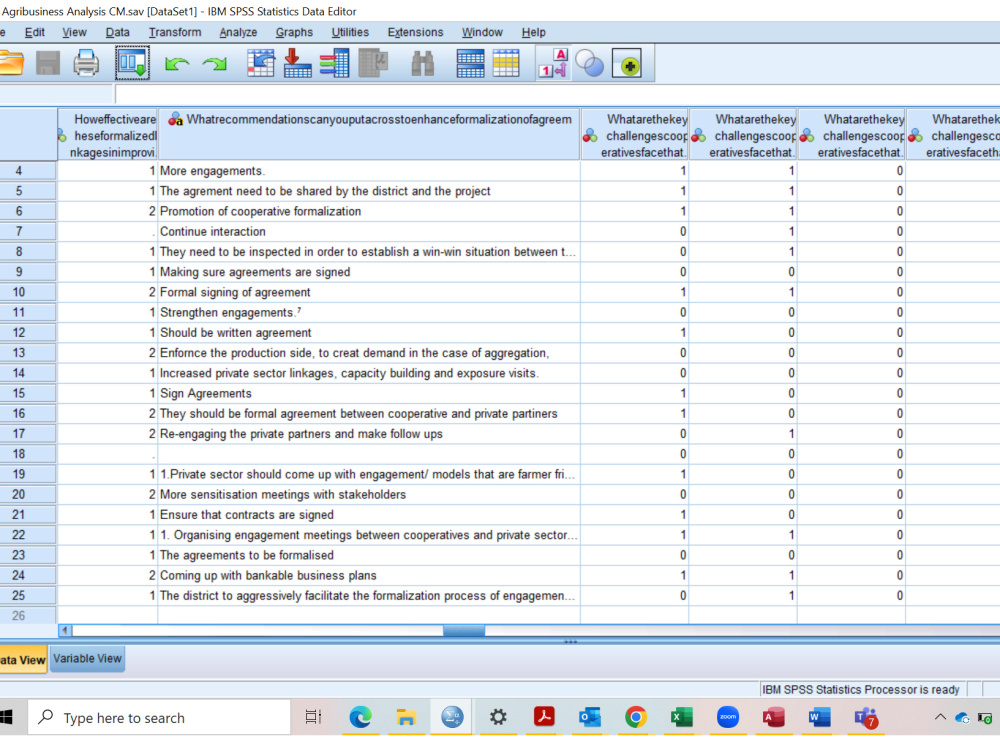Click the Go to Variable icon
Image resolution: width=1000 pixels, height=750 pixels.
(x=297, y=63)
